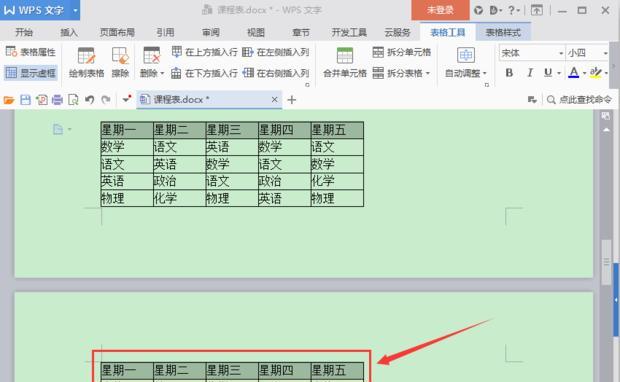This screenshot has width=620, height=382.
Task: Toggle Show Gridlines (显示虚框)
Action: coord(31,73)
